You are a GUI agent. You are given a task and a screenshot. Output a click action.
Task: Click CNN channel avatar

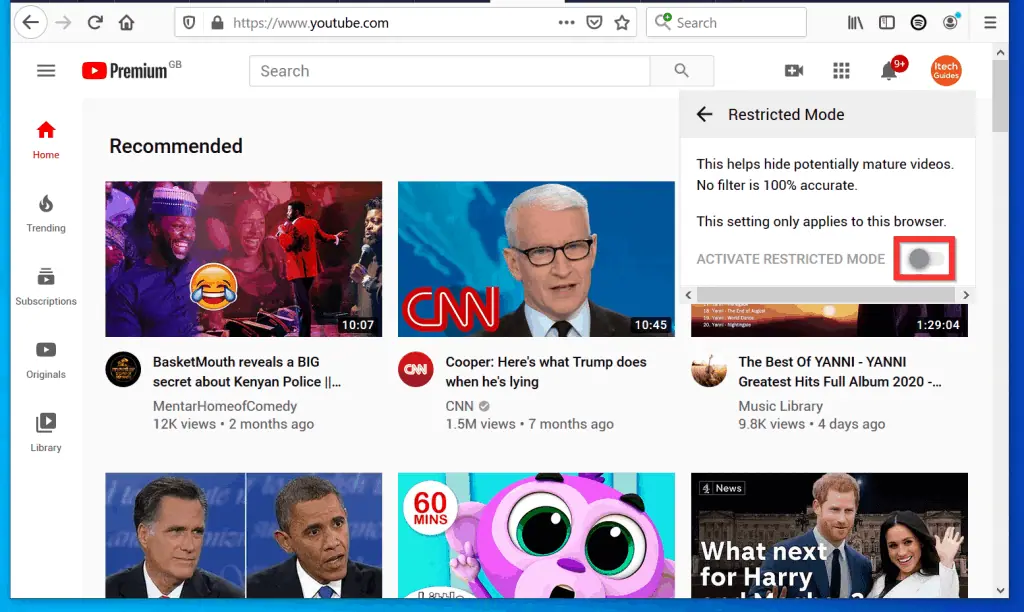click(415, 369)
